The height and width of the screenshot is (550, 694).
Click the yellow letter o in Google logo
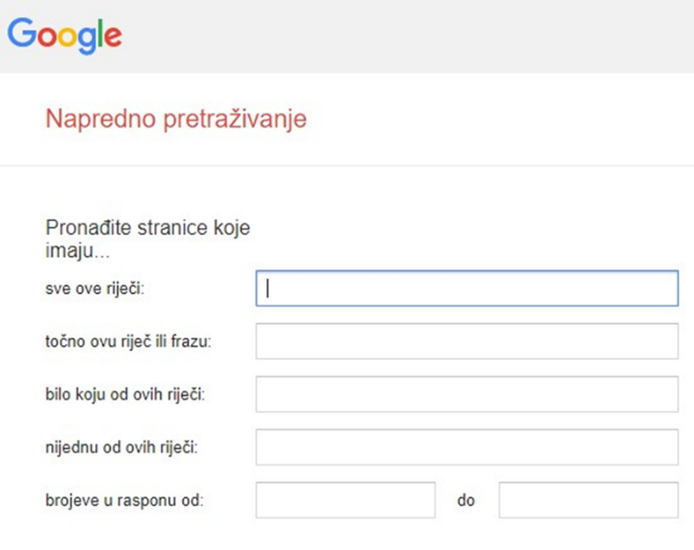tap(65, 37)
